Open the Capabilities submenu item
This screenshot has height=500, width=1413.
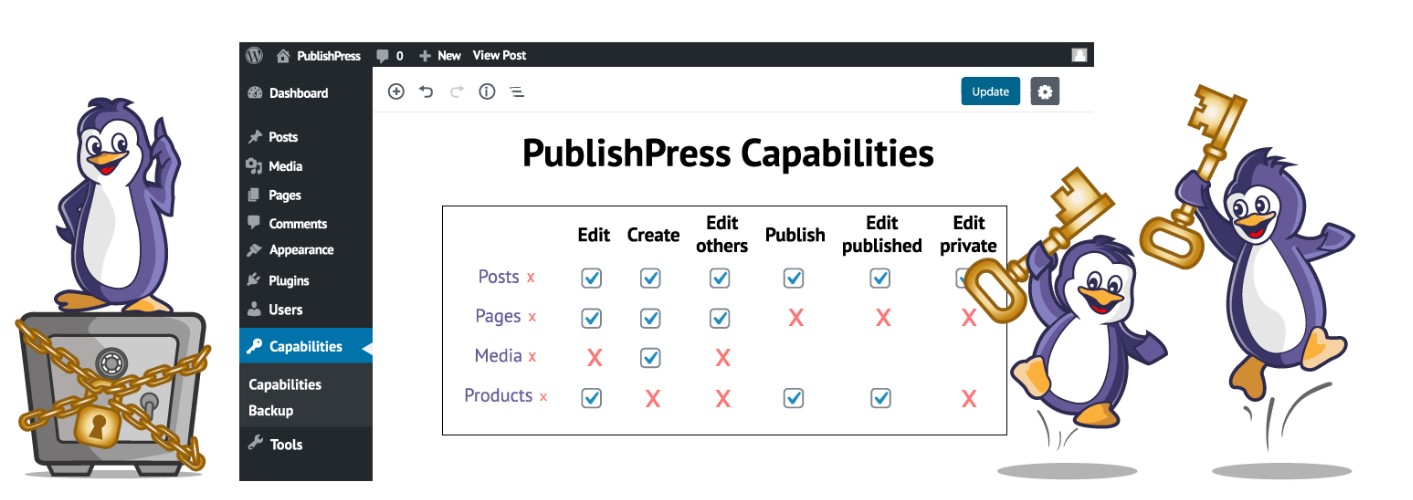(285, 385)
